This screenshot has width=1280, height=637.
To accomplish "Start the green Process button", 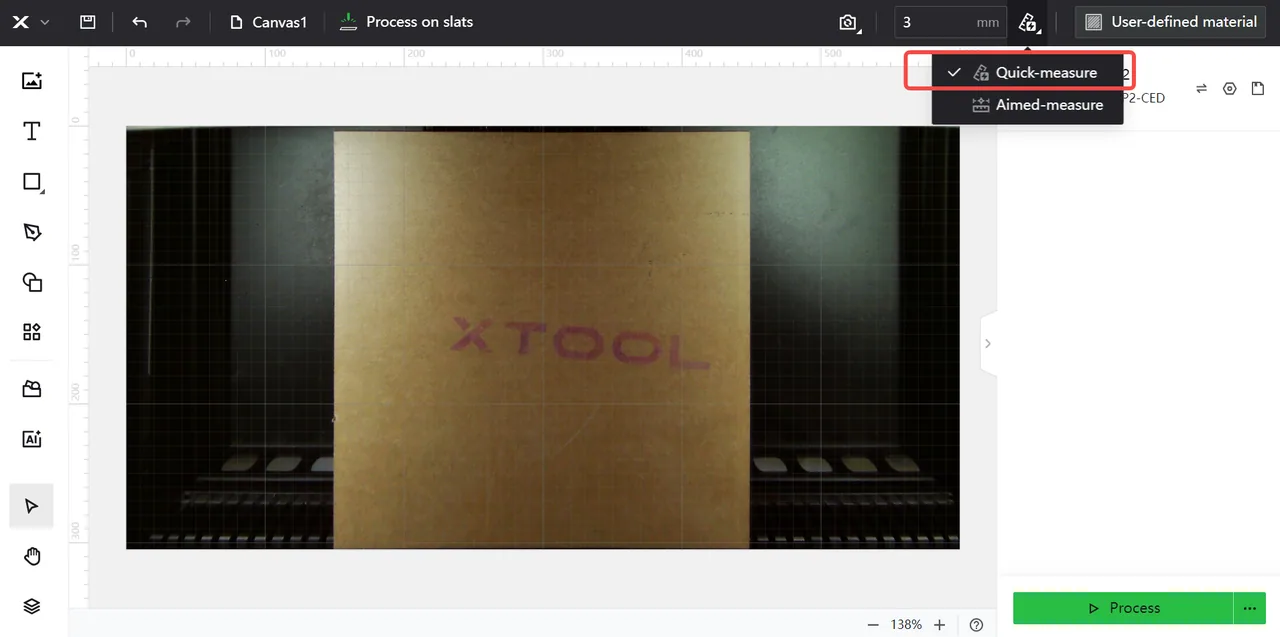I will pos(1123,608).
